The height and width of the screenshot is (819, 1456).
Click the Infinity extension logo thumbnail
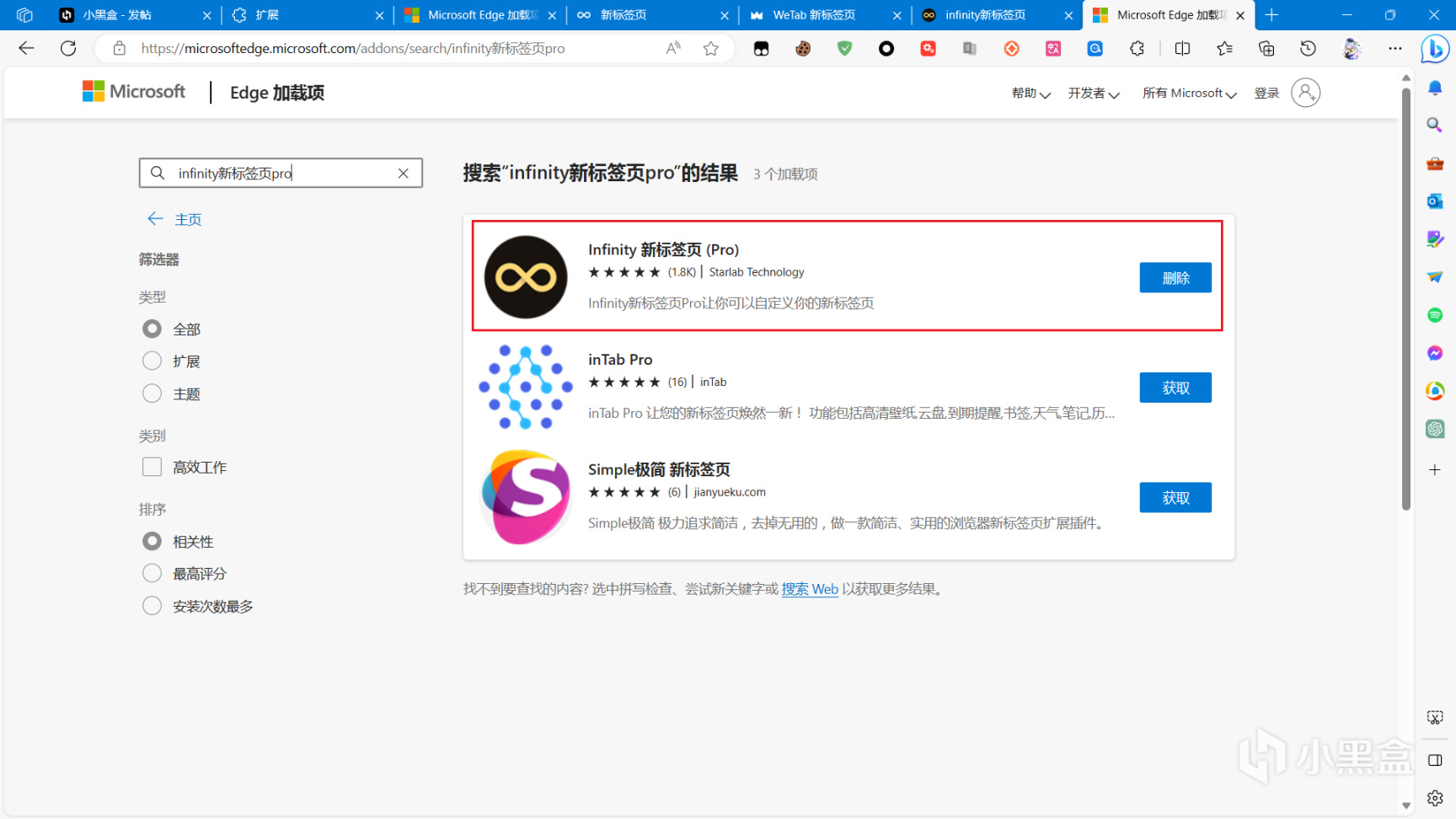pos(526,277)
